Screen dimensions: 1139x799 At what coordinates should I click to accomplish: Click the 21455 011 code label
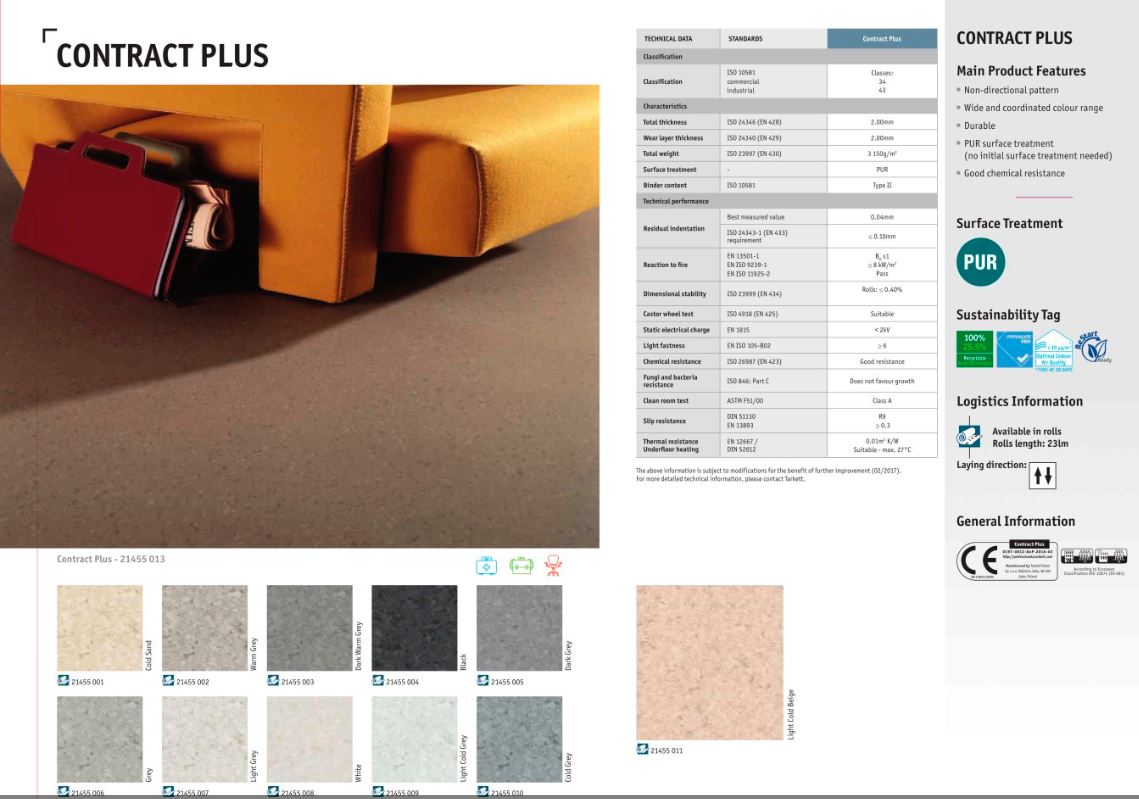point(666,750)
